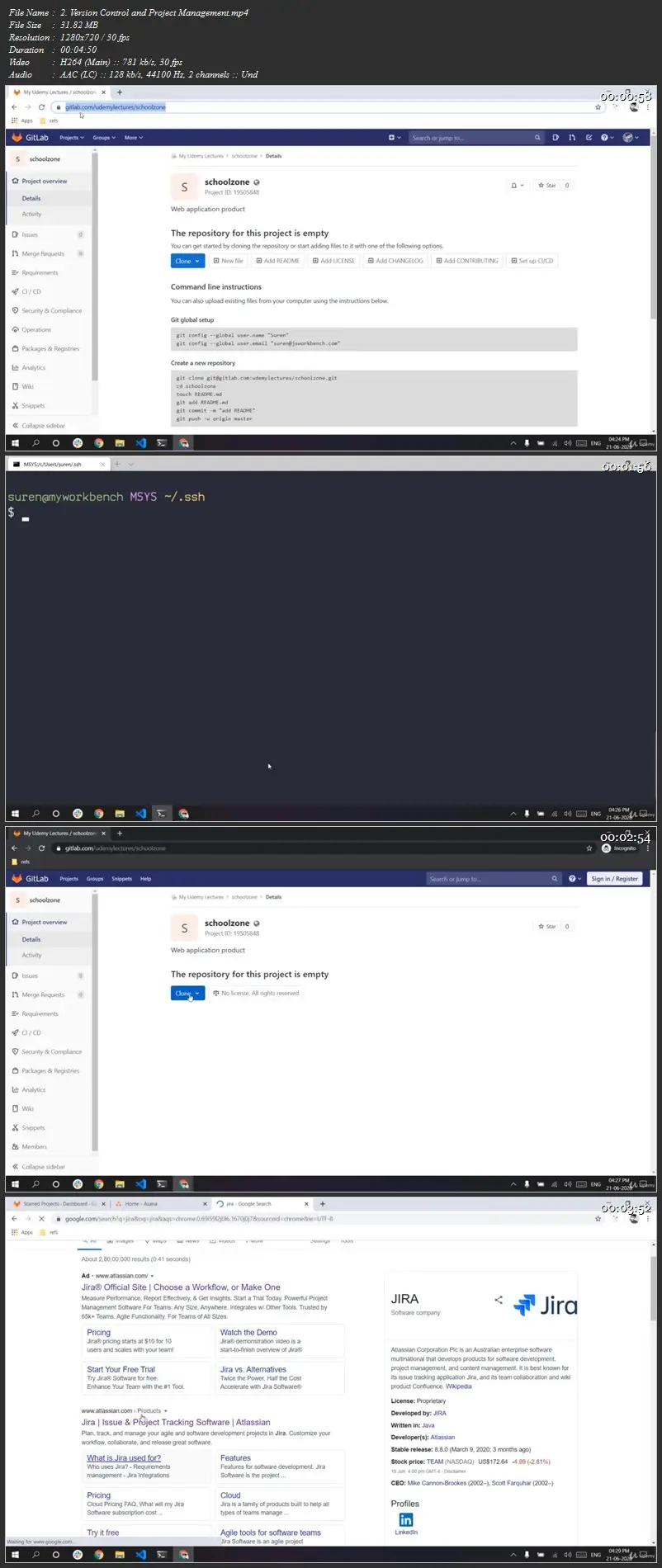
Task: Open Snippets scissors icon in signed-in GitLab sidebar
Action: 16,406
